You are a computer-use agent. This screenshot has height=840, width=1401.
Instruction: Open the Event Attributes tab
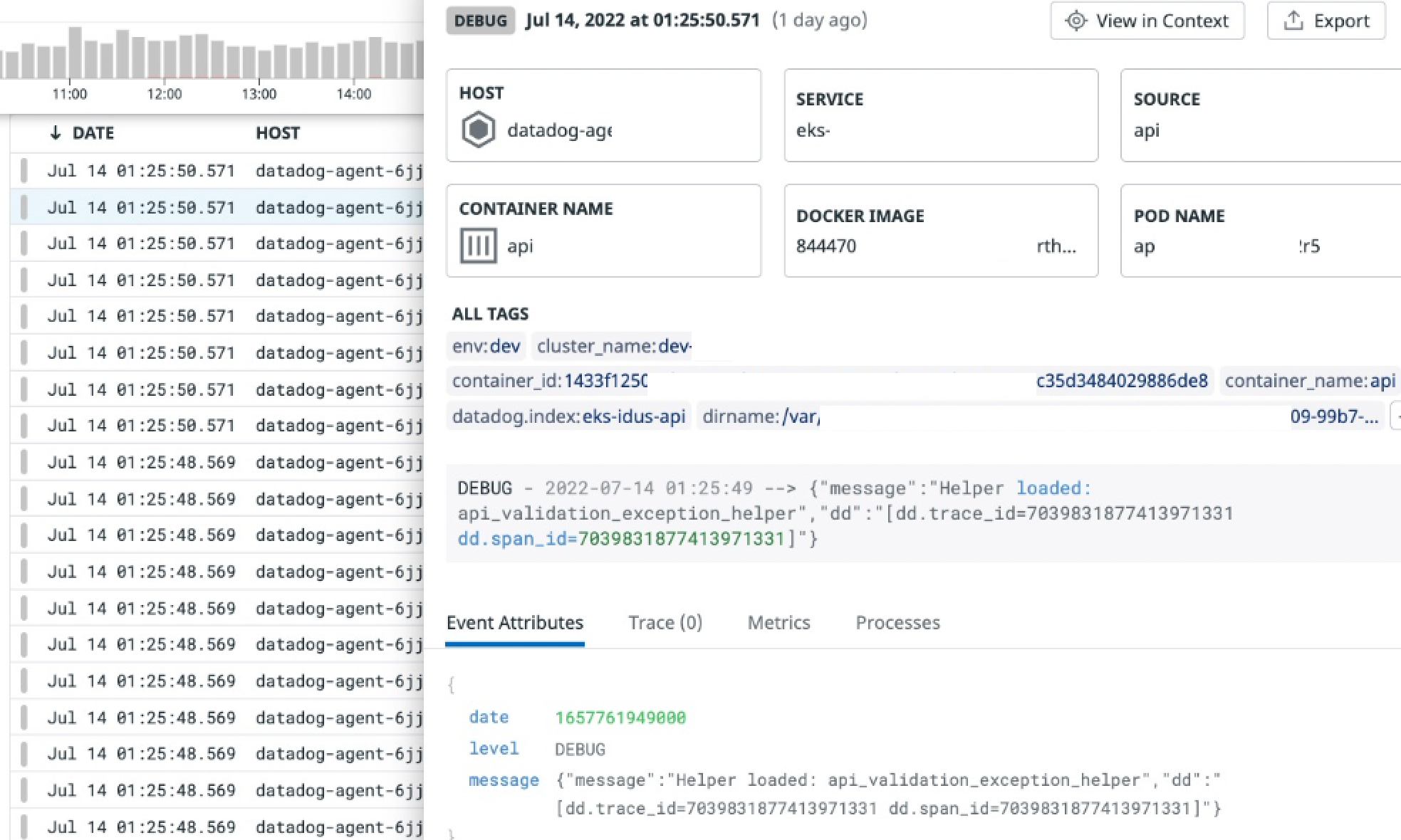514,623
